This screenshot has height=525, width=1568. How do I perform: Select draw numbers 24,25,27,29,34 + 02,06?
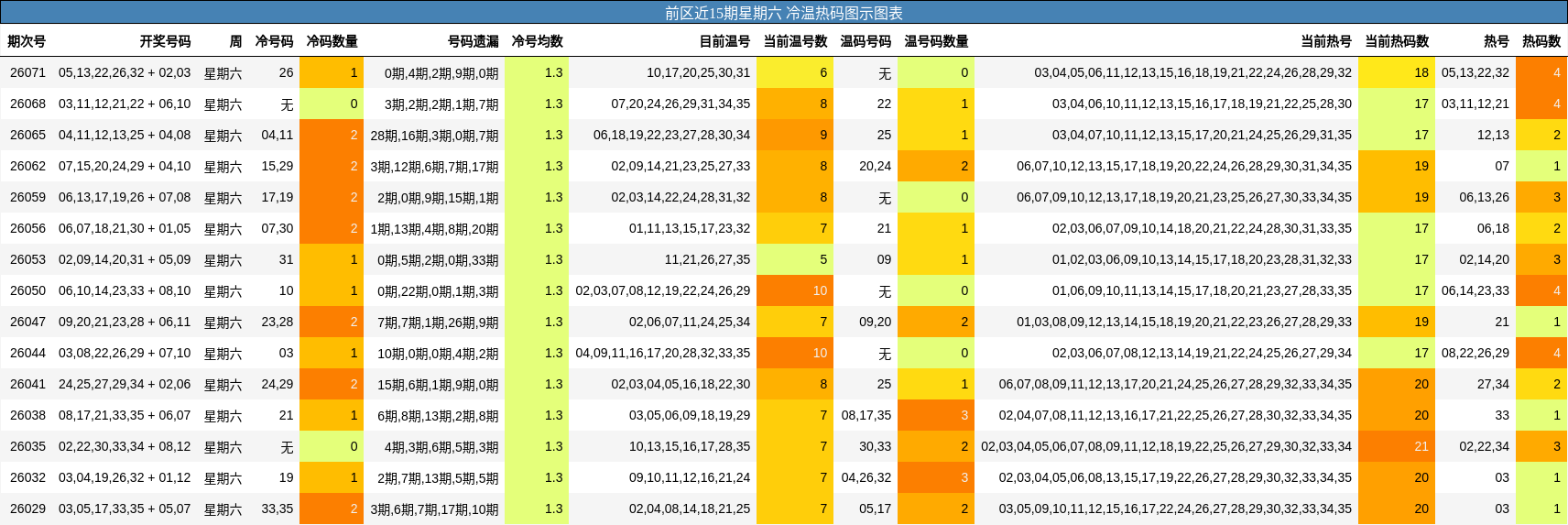[x=125, y=384]
